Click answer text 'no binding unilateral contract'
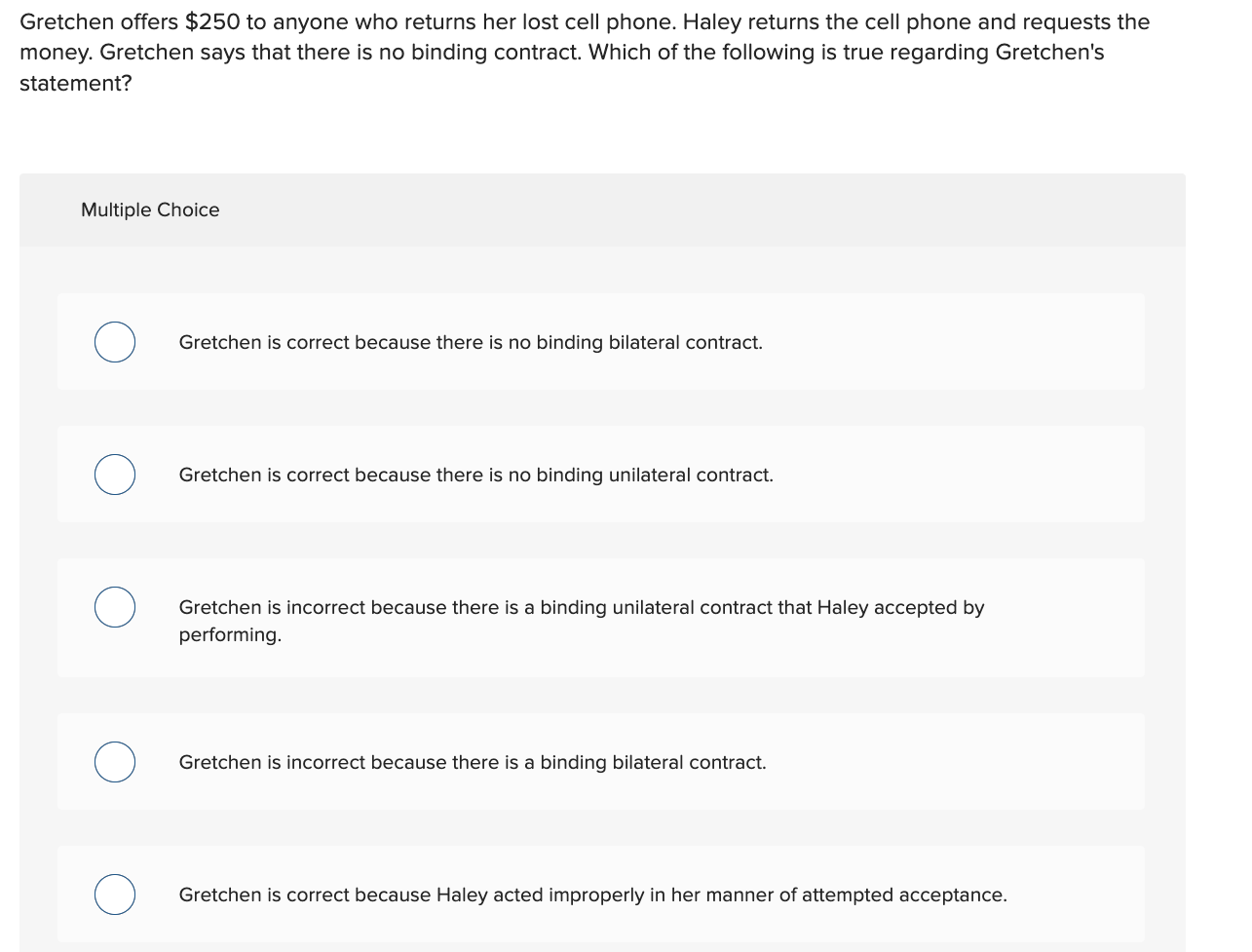 (475, 476)
